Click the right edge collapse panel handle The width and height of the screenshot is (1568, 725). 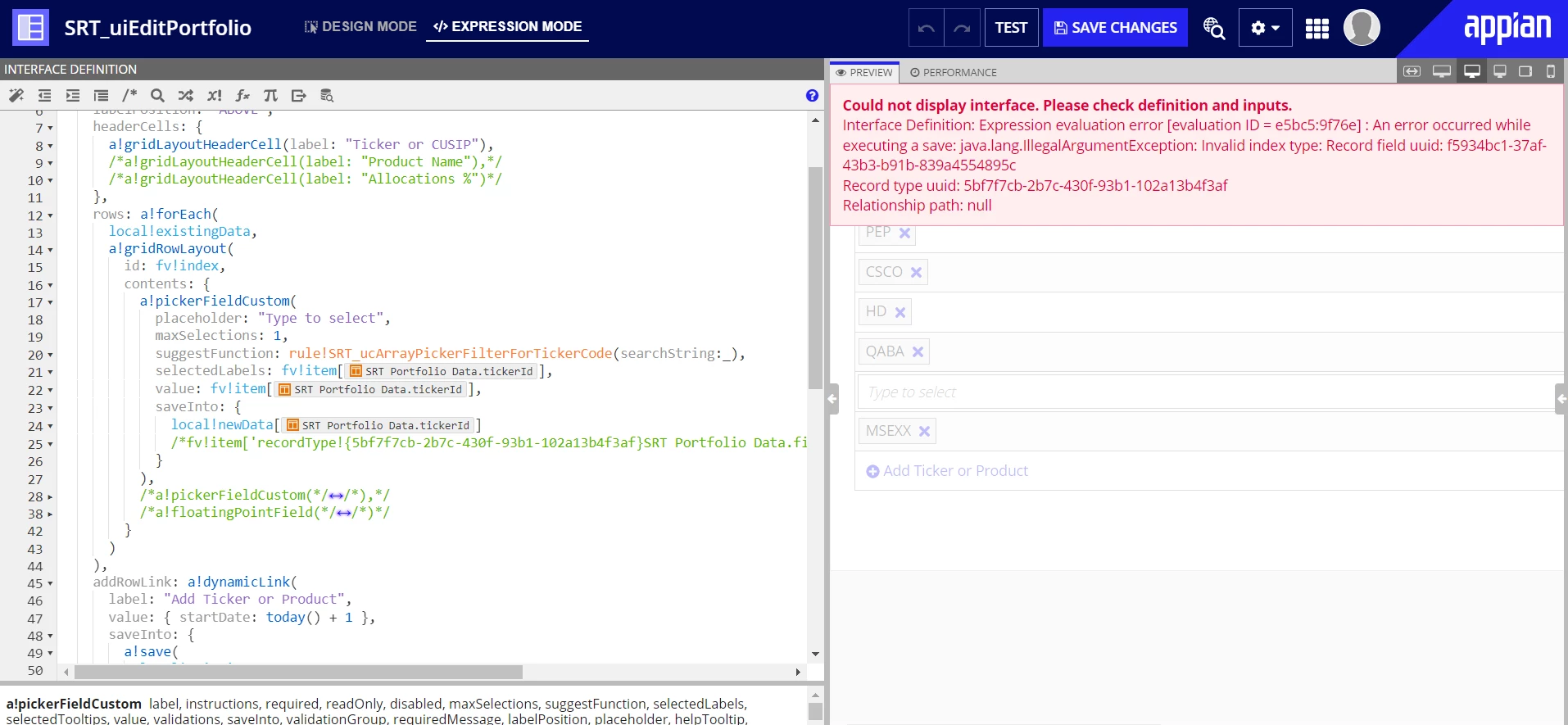pyautogui.click(x=1561, y=399)
